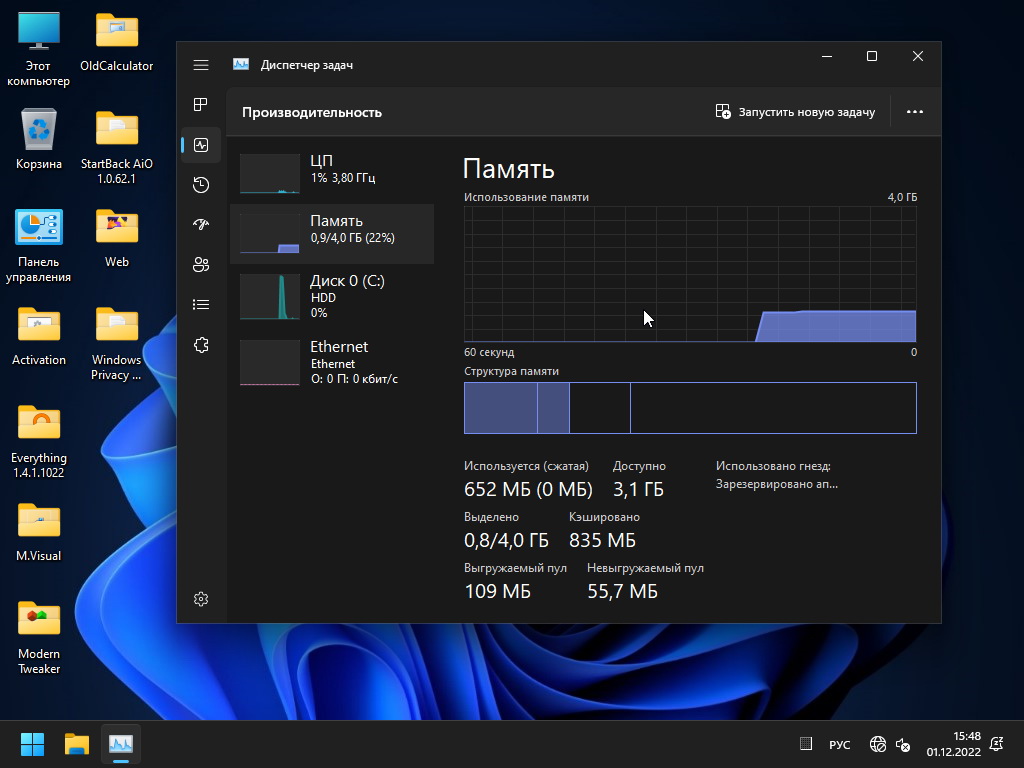Open Task Manager settings gear

[201, 599]
